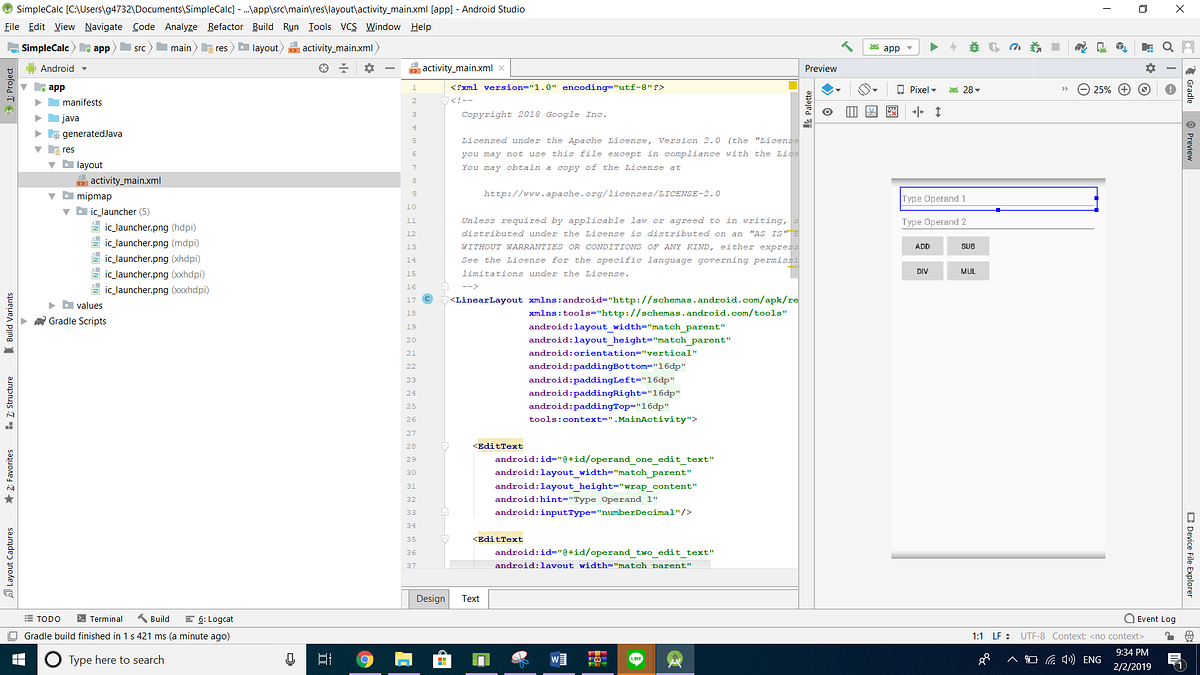Click the Make Project hammer icon

click(x=847, y=47)
